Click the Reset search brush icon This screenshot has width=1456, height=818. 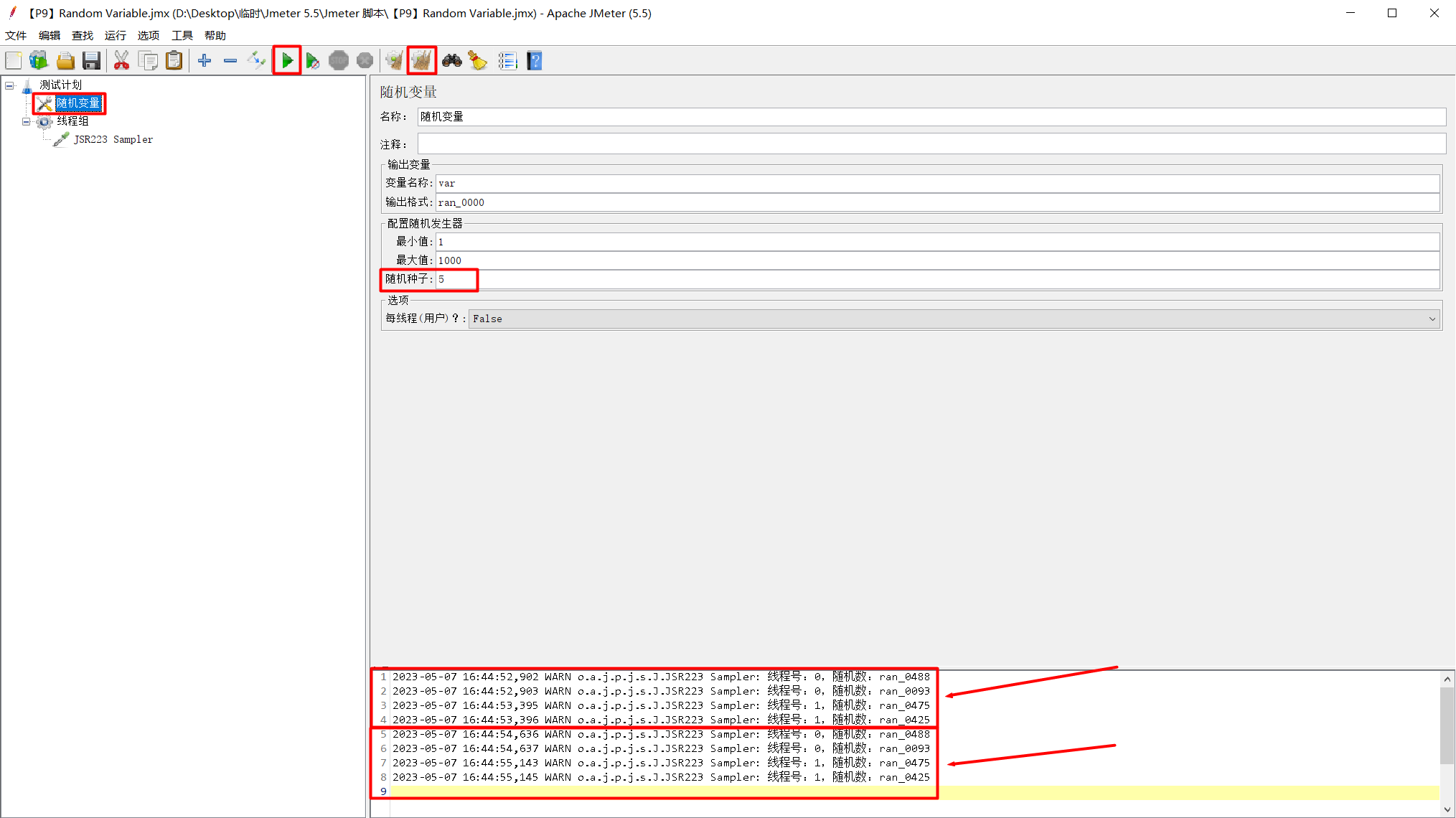tap(478, 61)
